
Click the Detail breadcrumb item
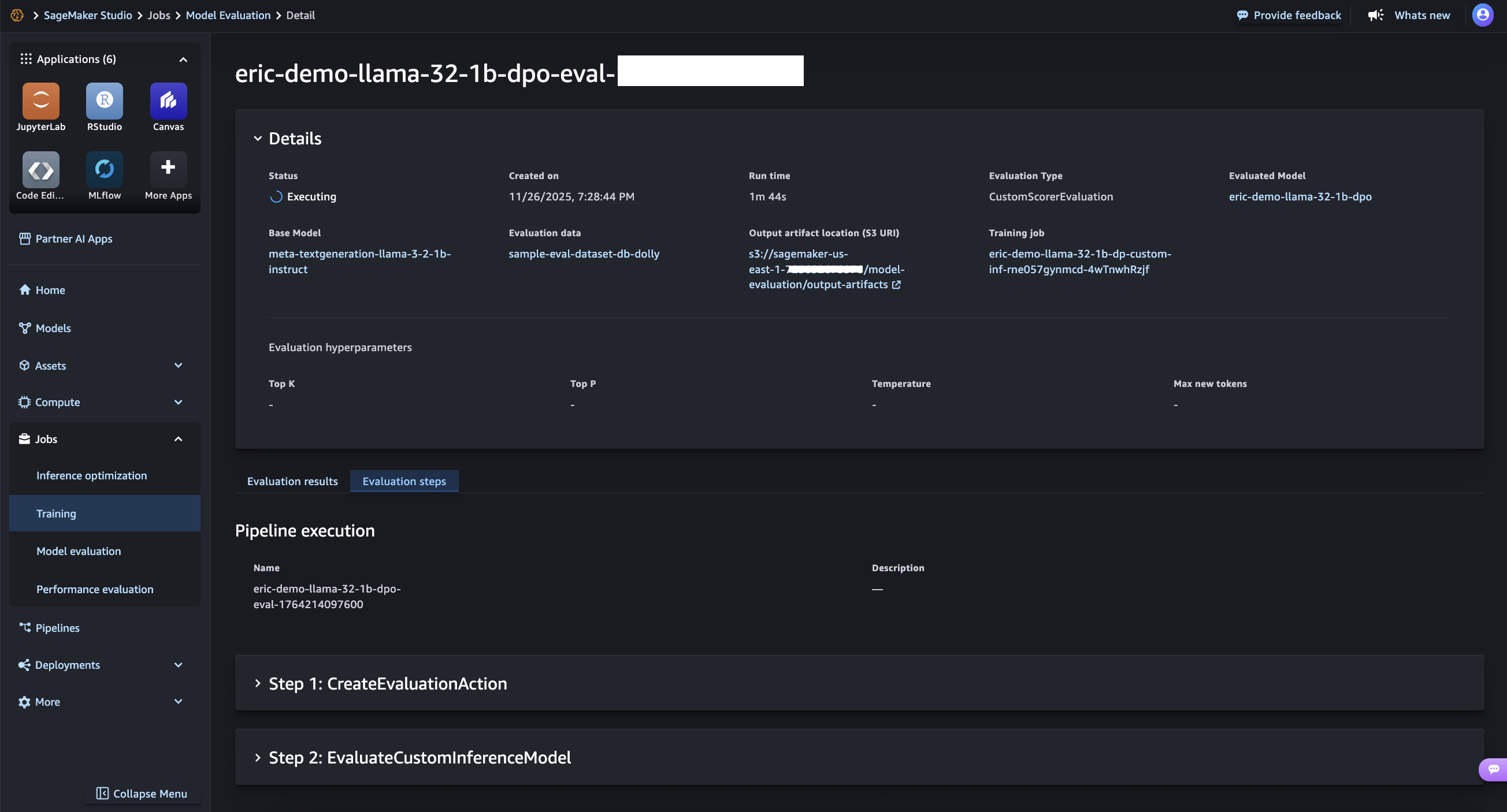(300, 15)
